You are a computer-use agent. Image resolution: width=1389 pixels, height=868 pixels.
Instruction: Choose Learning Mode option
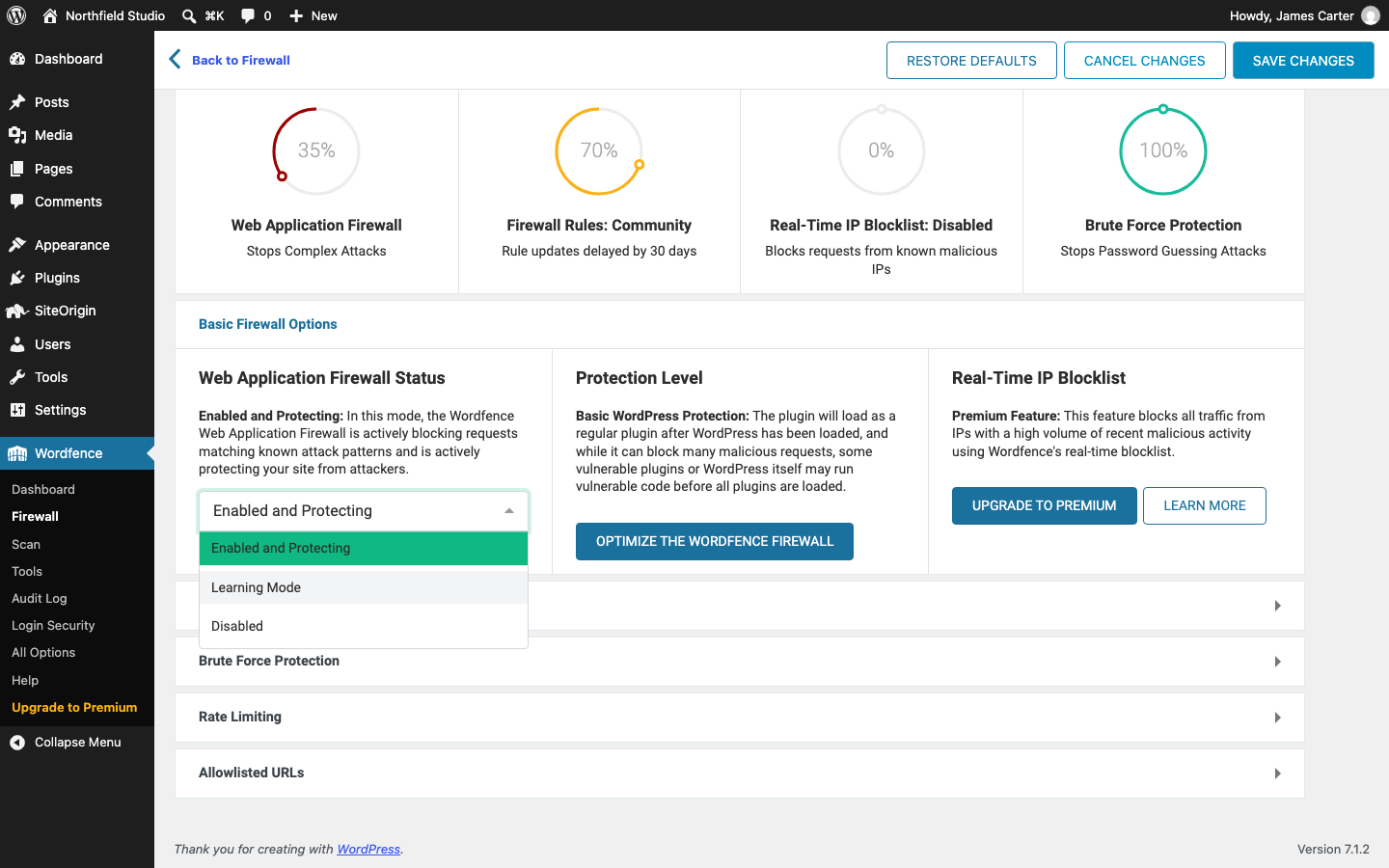pos(364,587)
